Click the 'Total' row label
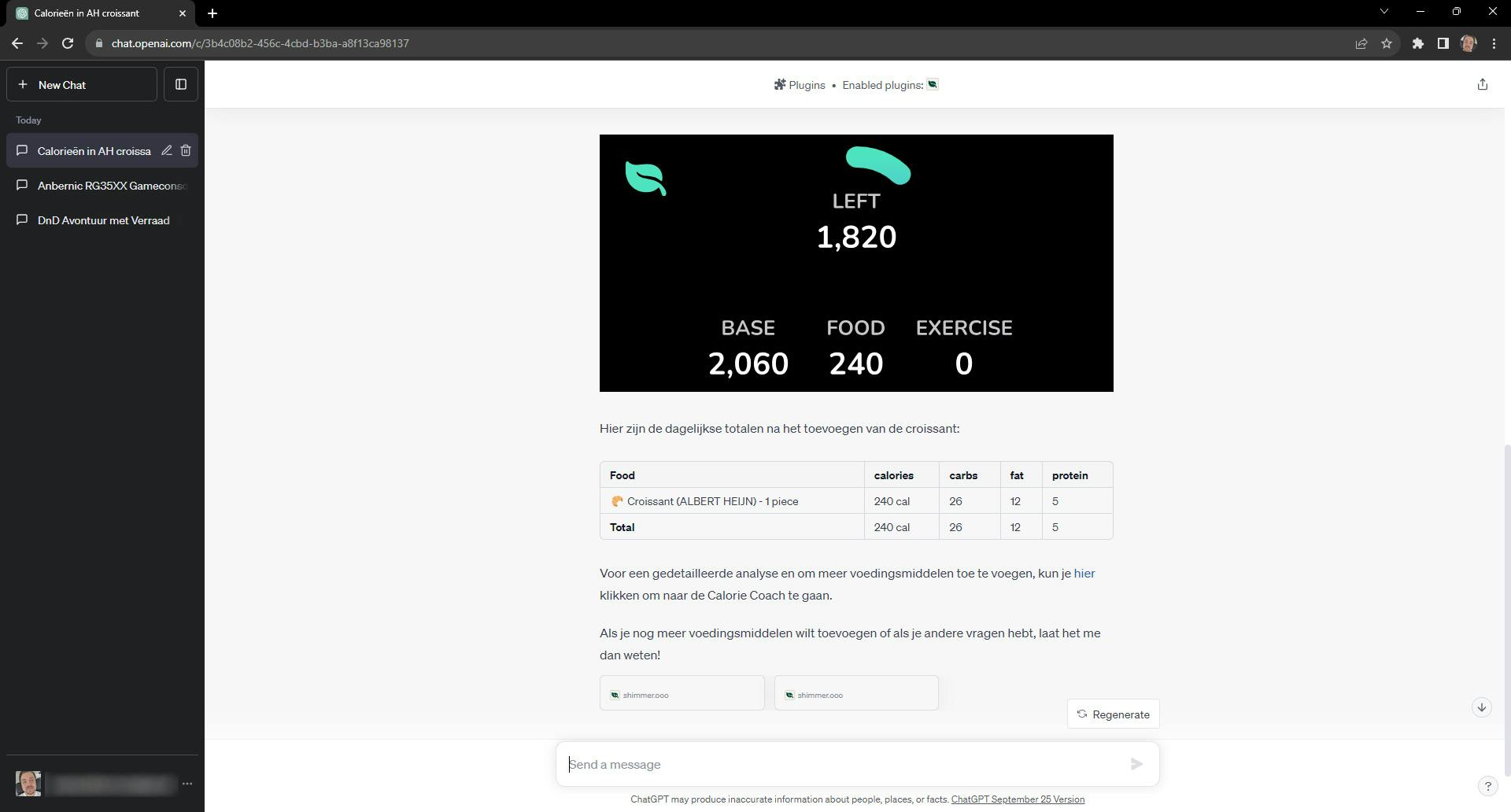Screen dimensions: 1511x812 coord(622,527)
